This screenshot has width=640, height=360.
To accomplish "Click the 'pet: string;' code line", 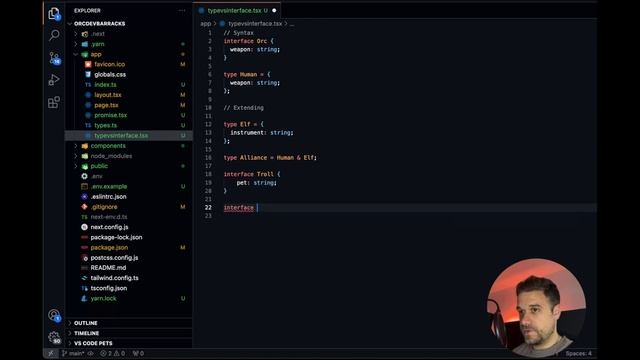I will 256,182.
